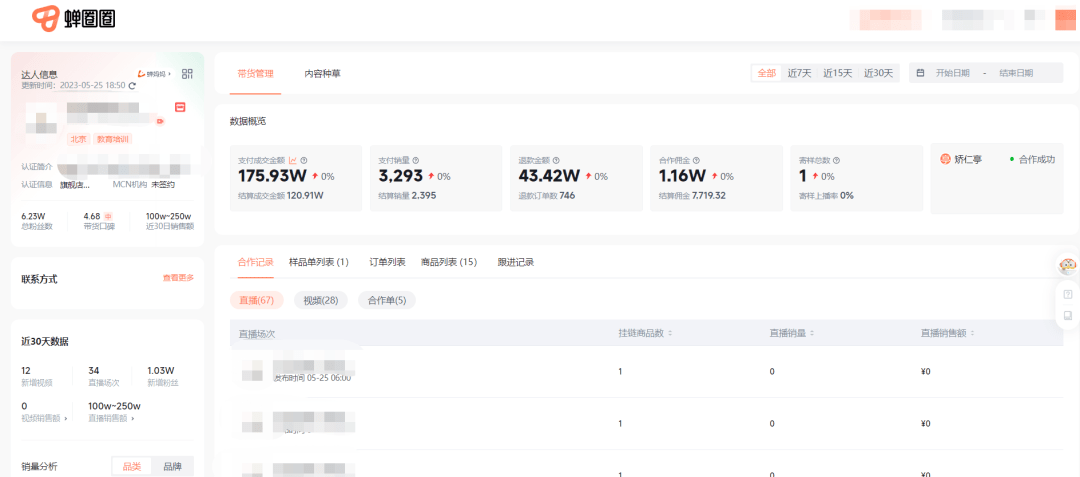Click the 娇仁亭 brand avatar icon
This screenshot has height=477, width=1080.
pyautogui.click(x=946, y=159)
